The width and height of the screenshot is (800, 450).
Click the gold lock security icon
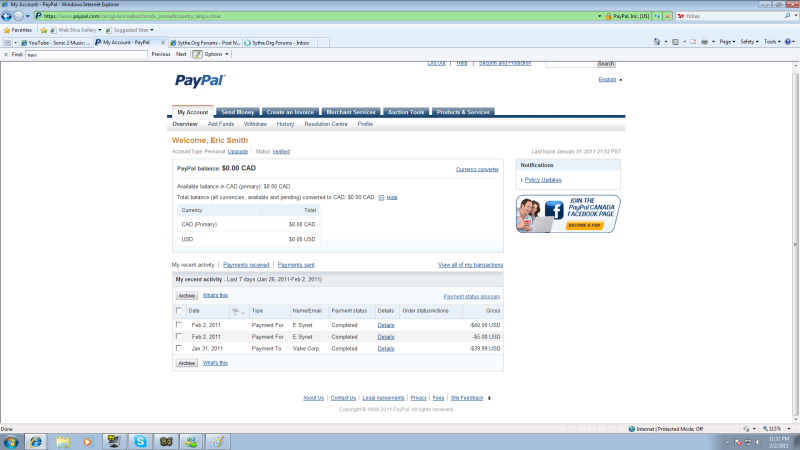(608, 16)
